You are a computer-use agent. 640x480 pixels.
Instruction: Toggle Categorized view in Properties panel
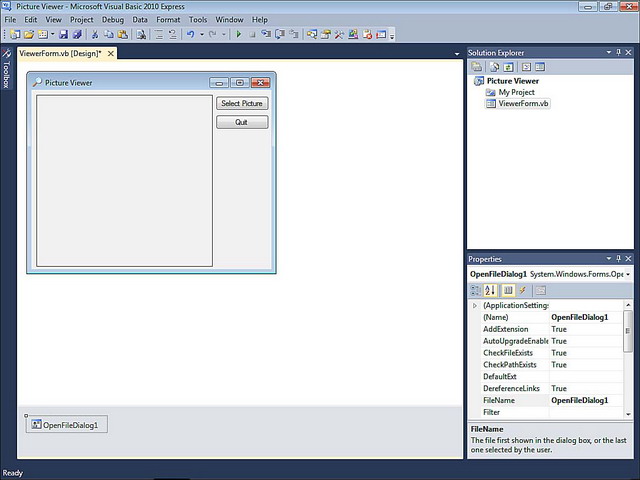(x=476, y=290)
